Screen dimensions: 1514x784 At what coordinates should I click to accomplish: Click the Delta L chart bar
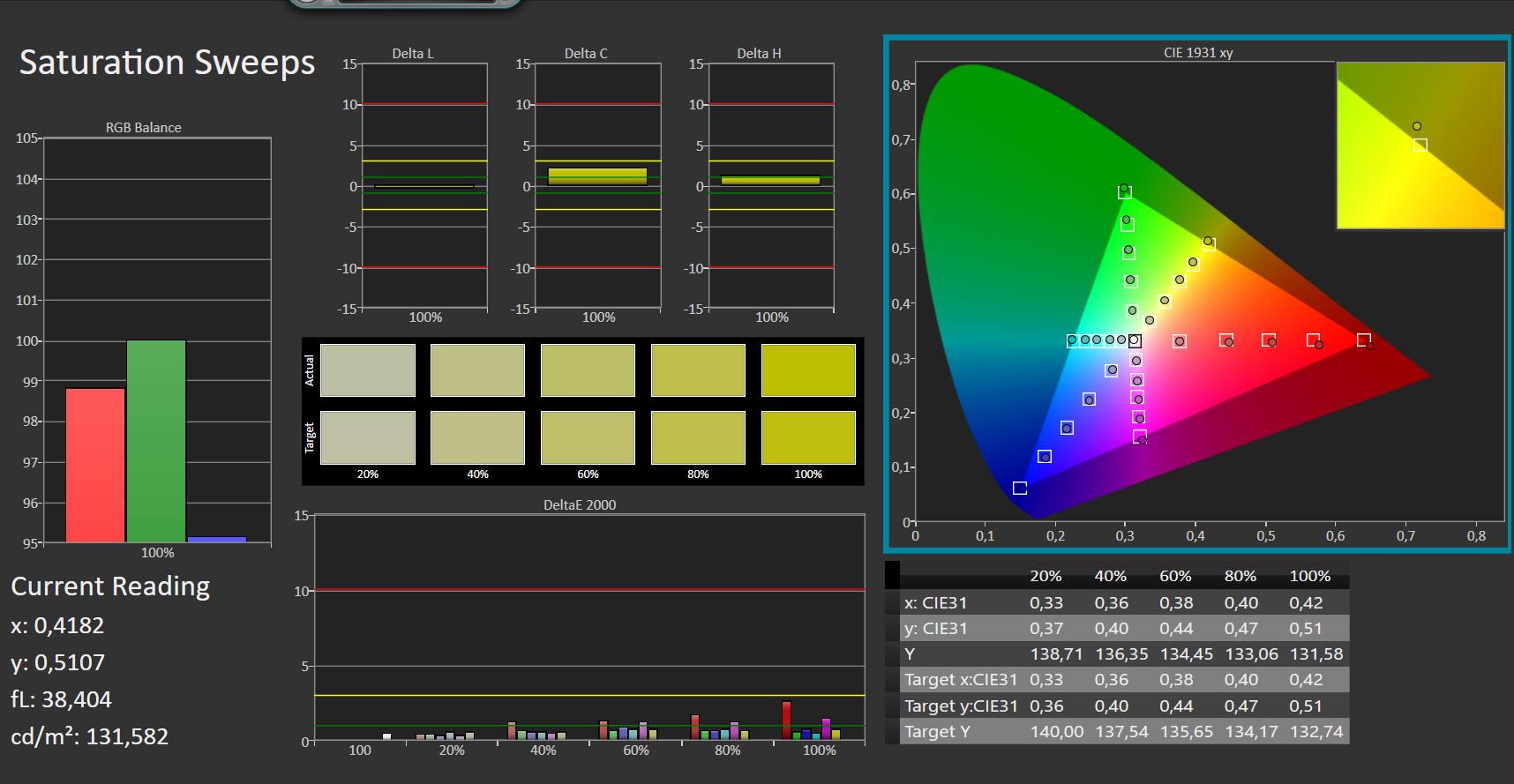tap(424, 186)
